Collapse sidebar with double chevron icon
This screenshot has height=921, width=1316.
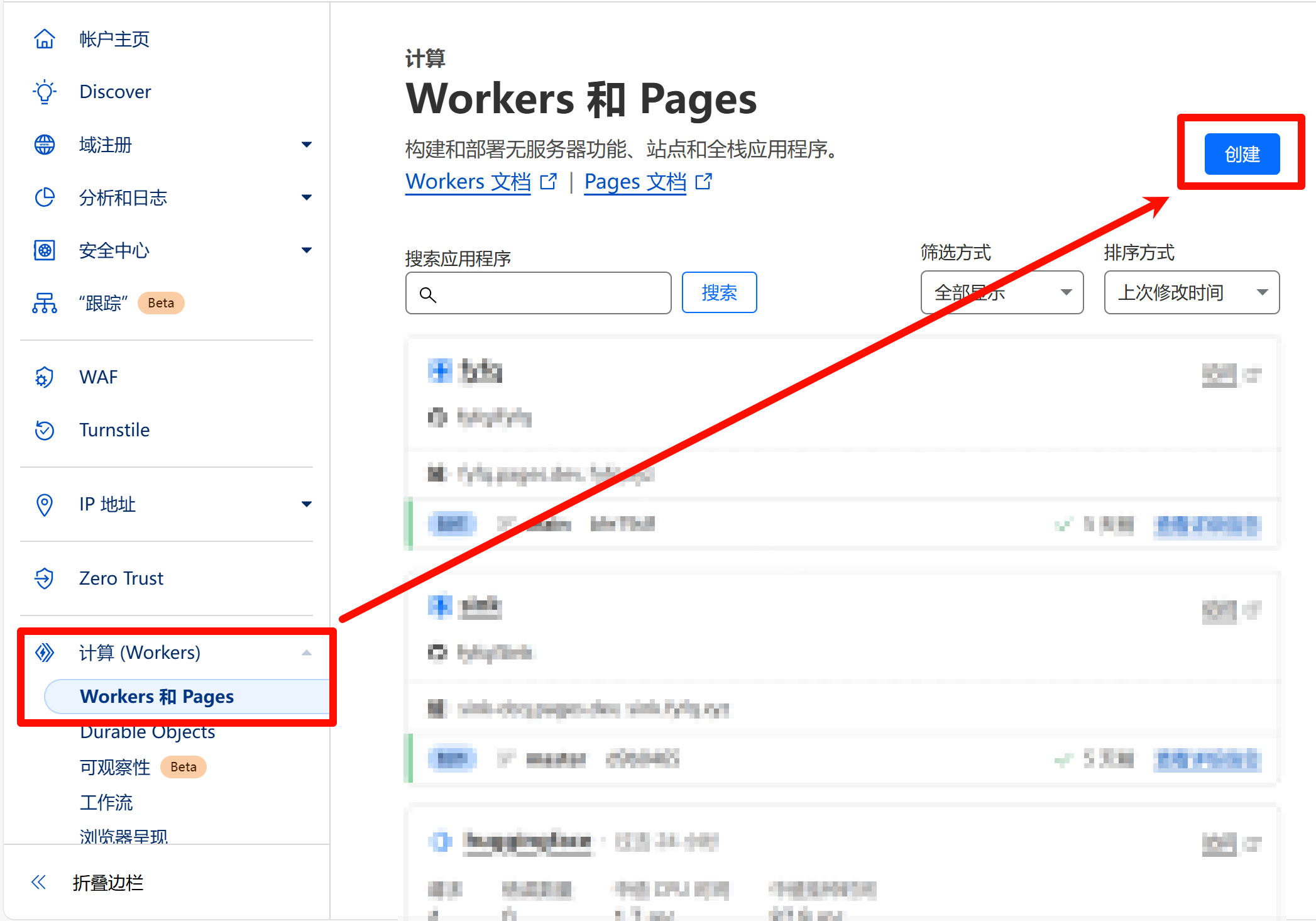click(x=39, y=882)
